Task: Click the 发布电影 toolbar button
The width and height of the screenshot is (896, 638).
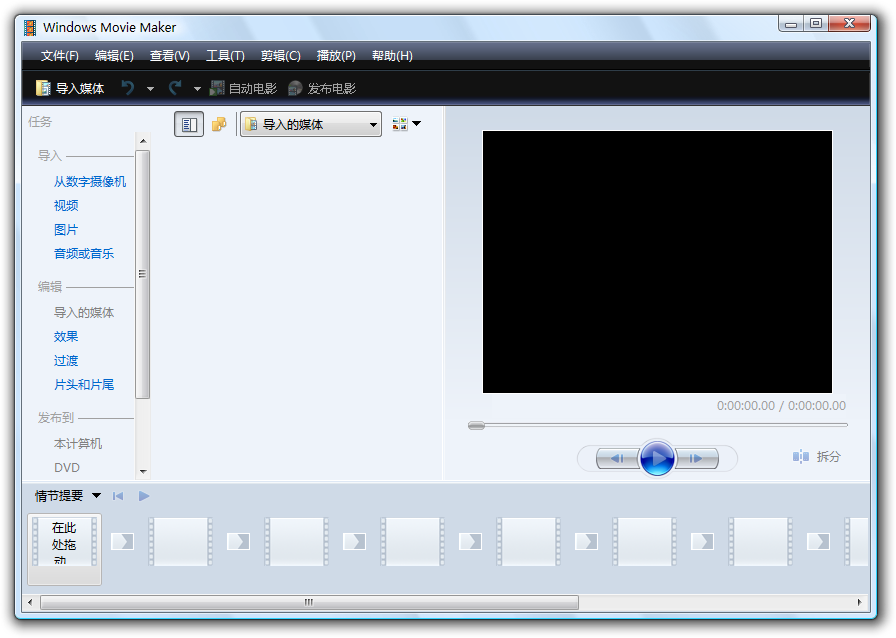Action: [x=322, y=88]
